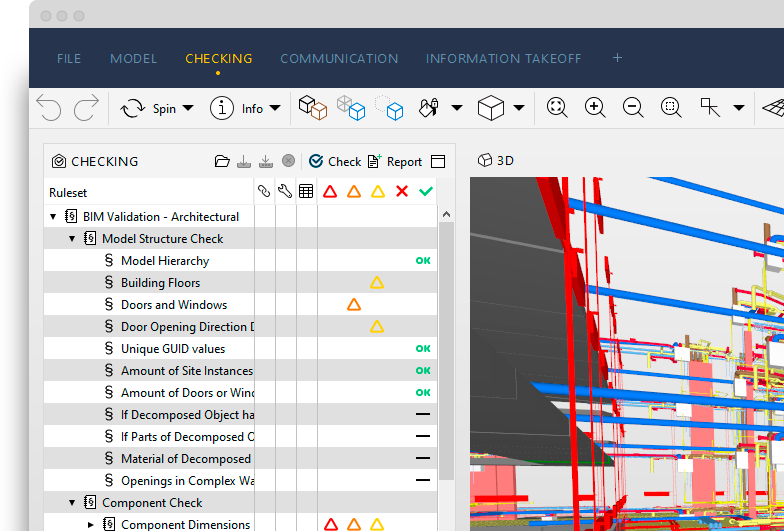Expand the Component Dimensions ruleset
Viewport: 784px width, 531px height.
point(91,525)
